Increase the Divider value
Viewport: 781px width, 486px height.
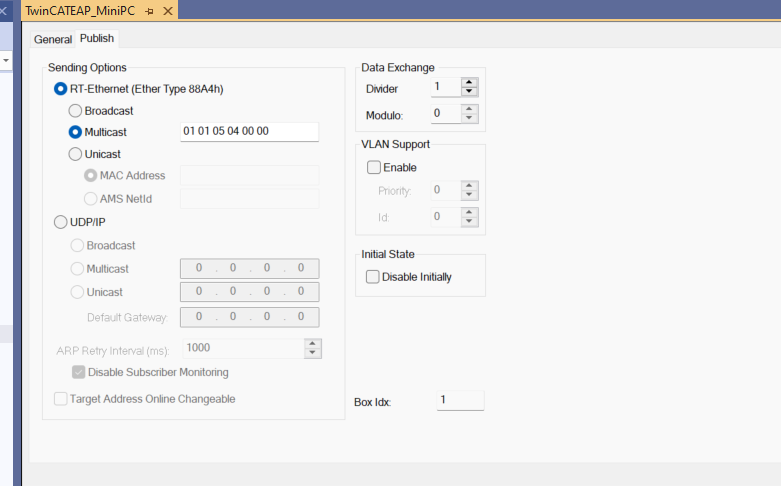click(x=469, y=82)
